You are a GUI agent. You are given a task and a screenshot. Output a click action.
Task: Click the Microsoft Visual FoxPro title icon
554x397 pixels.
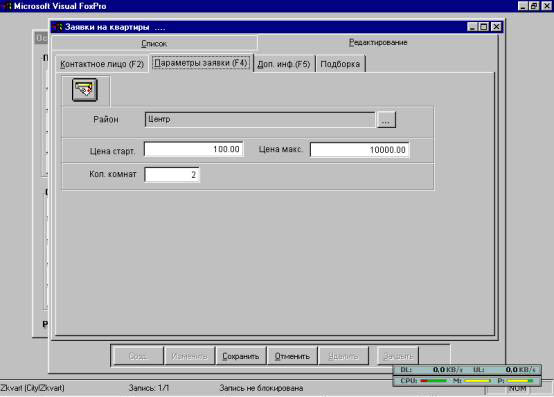click(6, 6)
